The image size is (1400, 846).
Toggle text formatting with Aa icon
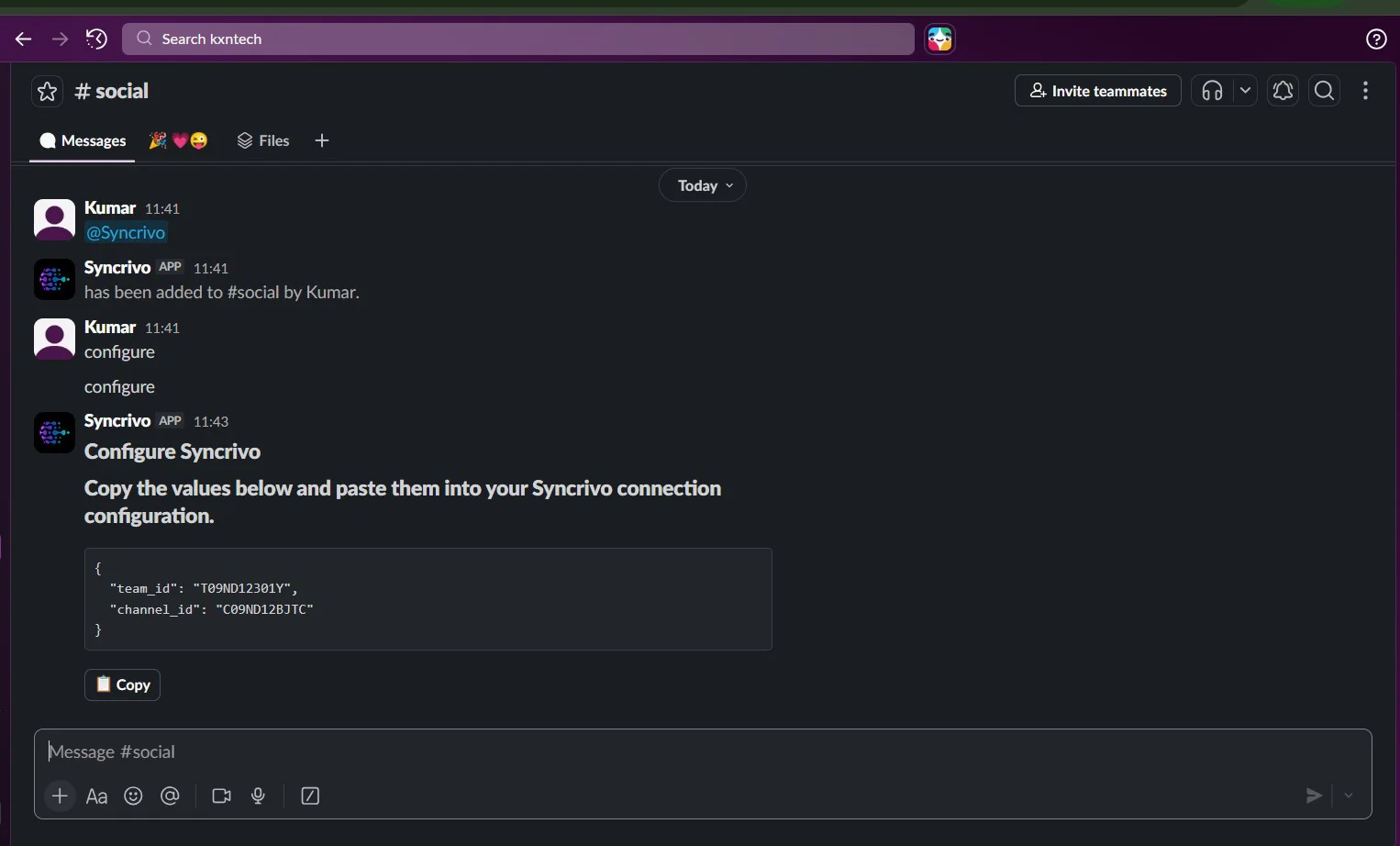[x=96, y=796]
